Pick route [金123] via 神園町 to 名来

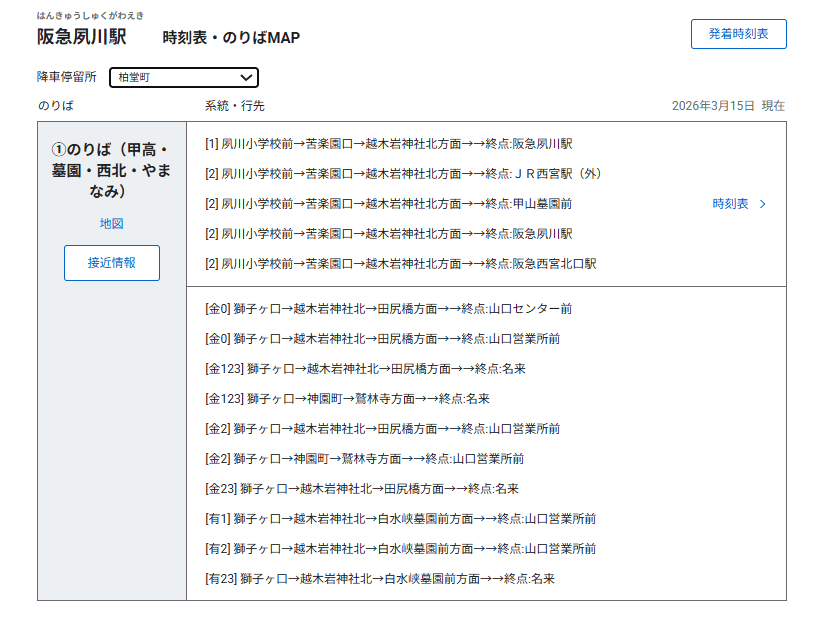coord(347,399)
